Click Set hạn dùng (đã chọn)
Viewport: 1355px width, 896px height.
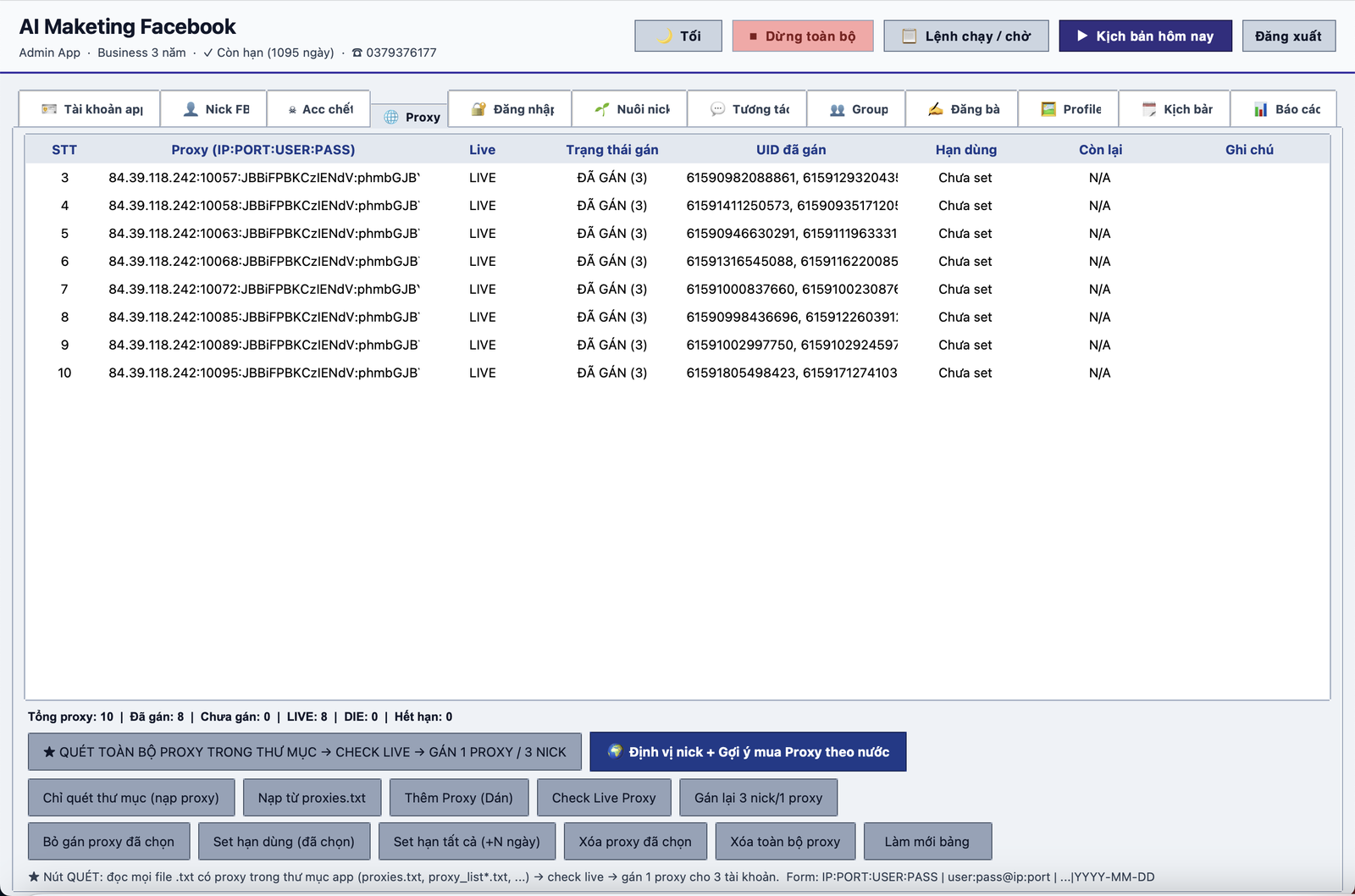point(285,842)
